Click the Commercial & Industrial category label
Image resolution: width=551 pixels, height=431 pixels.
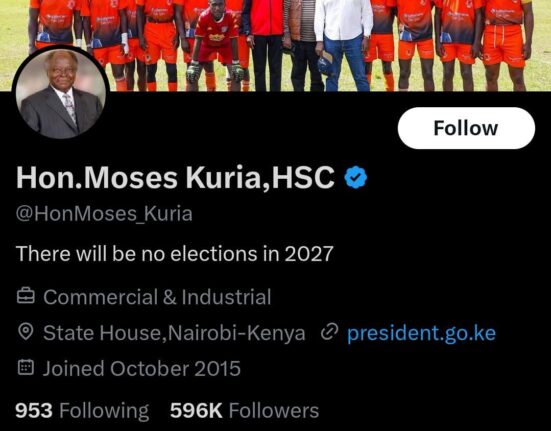[x=157, y=297]
